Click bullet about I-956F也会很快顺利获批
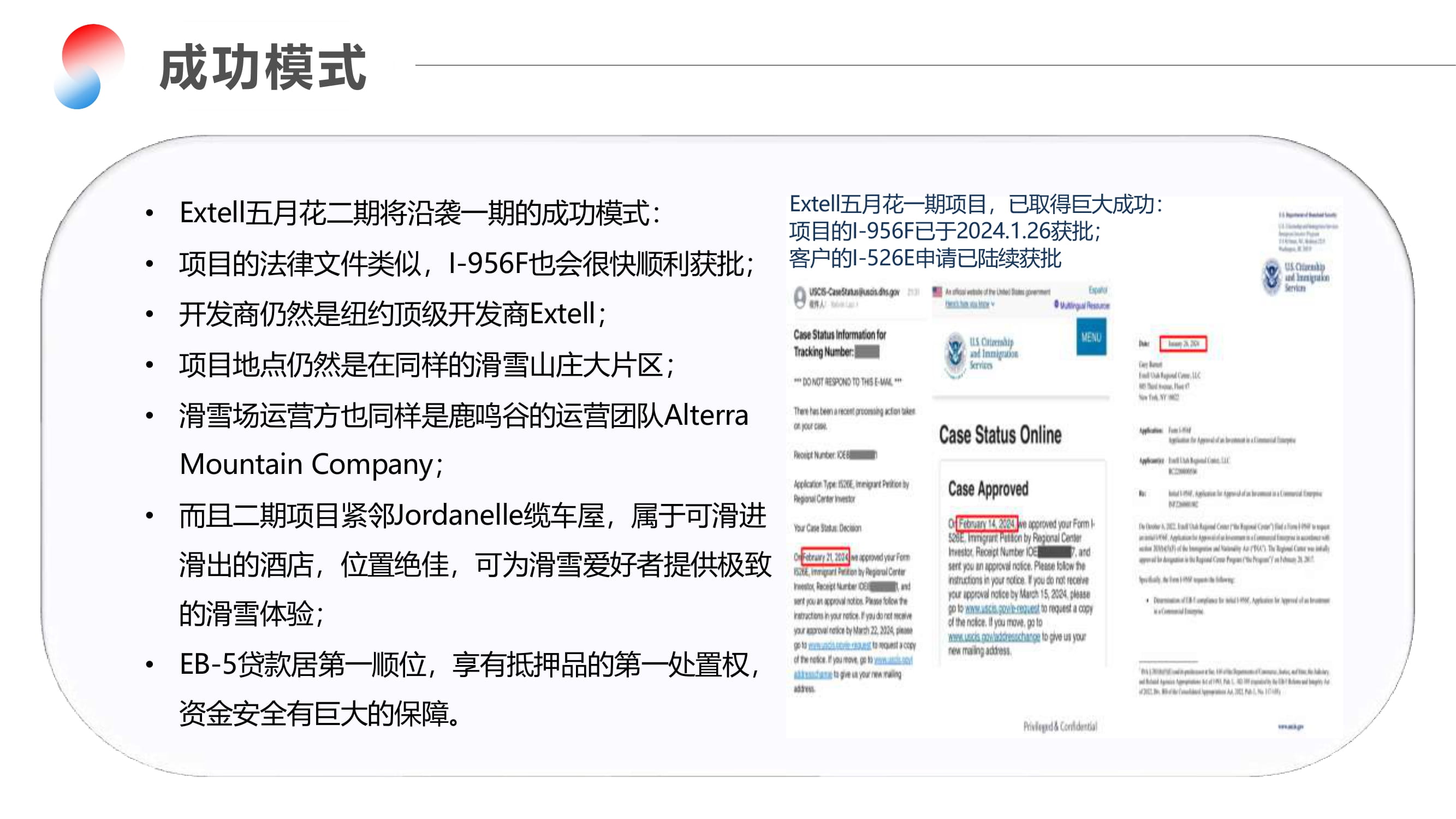 pyautogui.click(x=466, y=263)
